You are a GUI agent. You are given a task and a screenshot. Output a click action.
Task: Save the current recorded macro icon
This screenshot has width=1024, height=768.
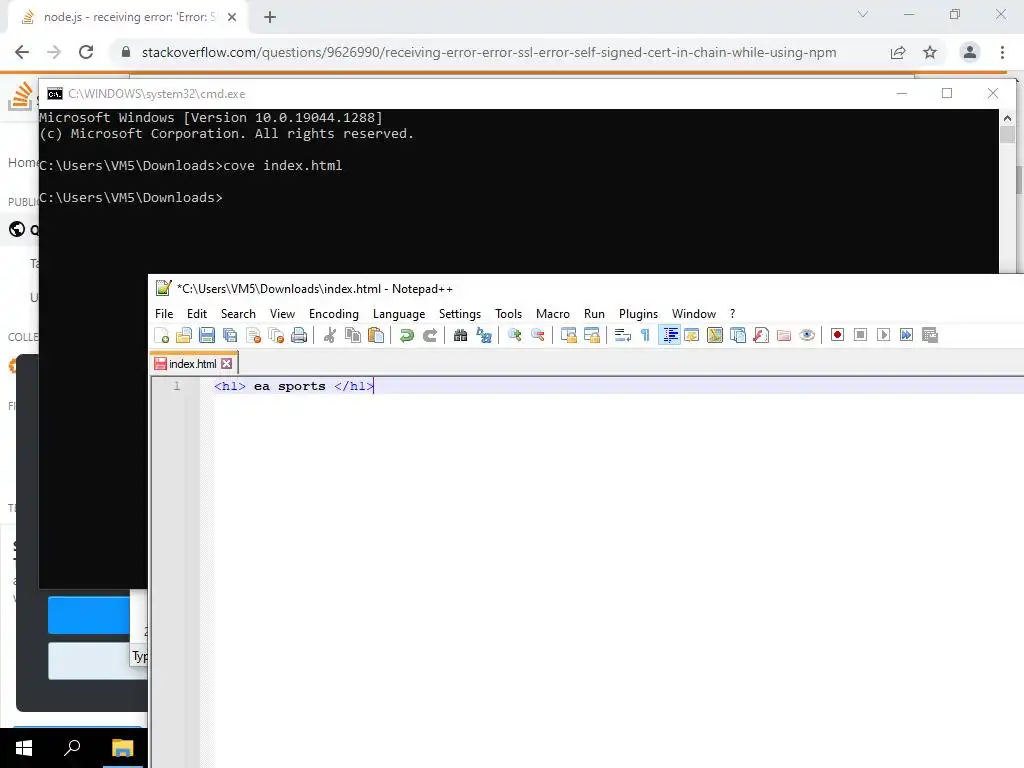point(930,335)
